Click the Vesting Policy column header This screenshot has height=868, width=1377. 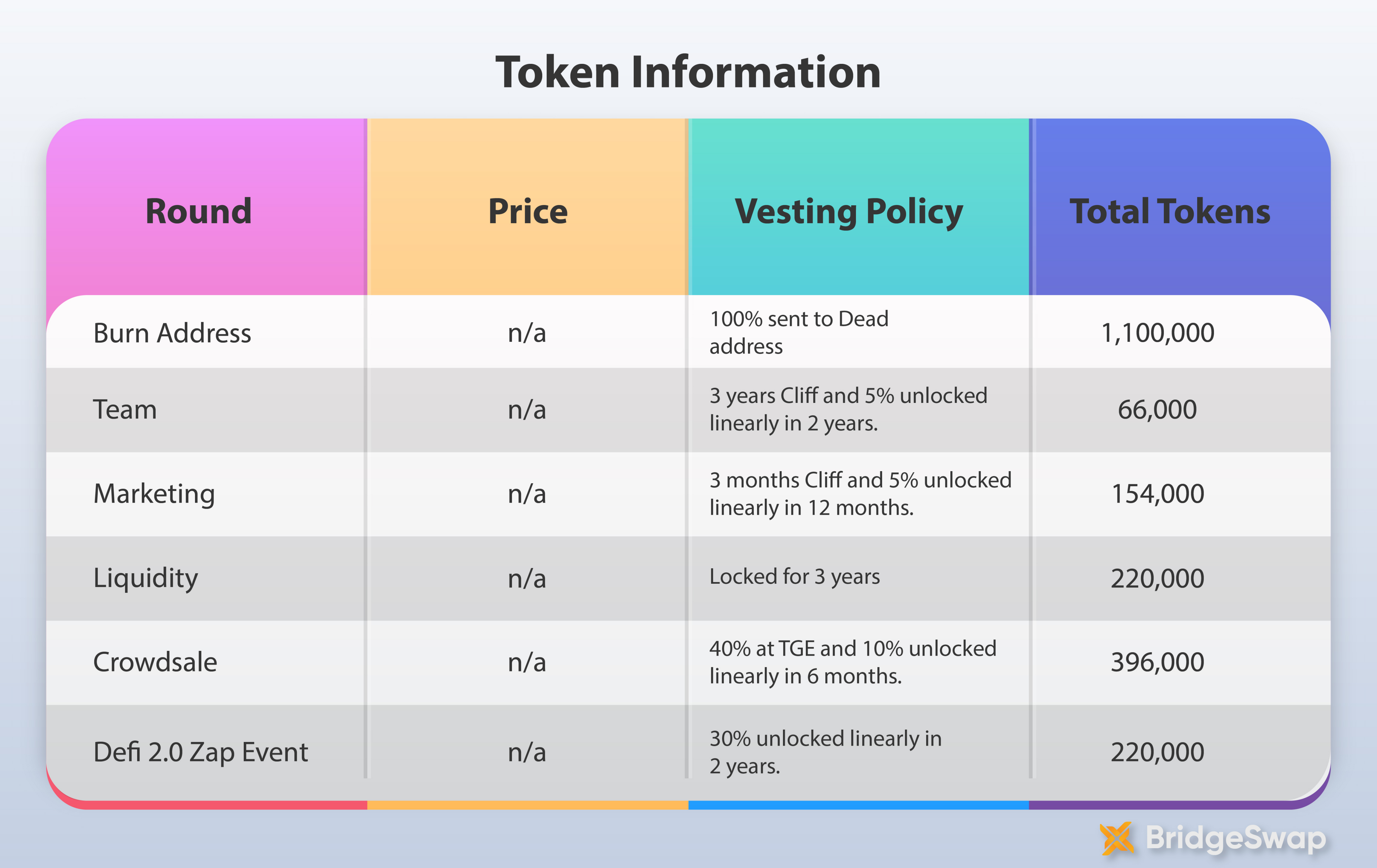click(849, 211)
